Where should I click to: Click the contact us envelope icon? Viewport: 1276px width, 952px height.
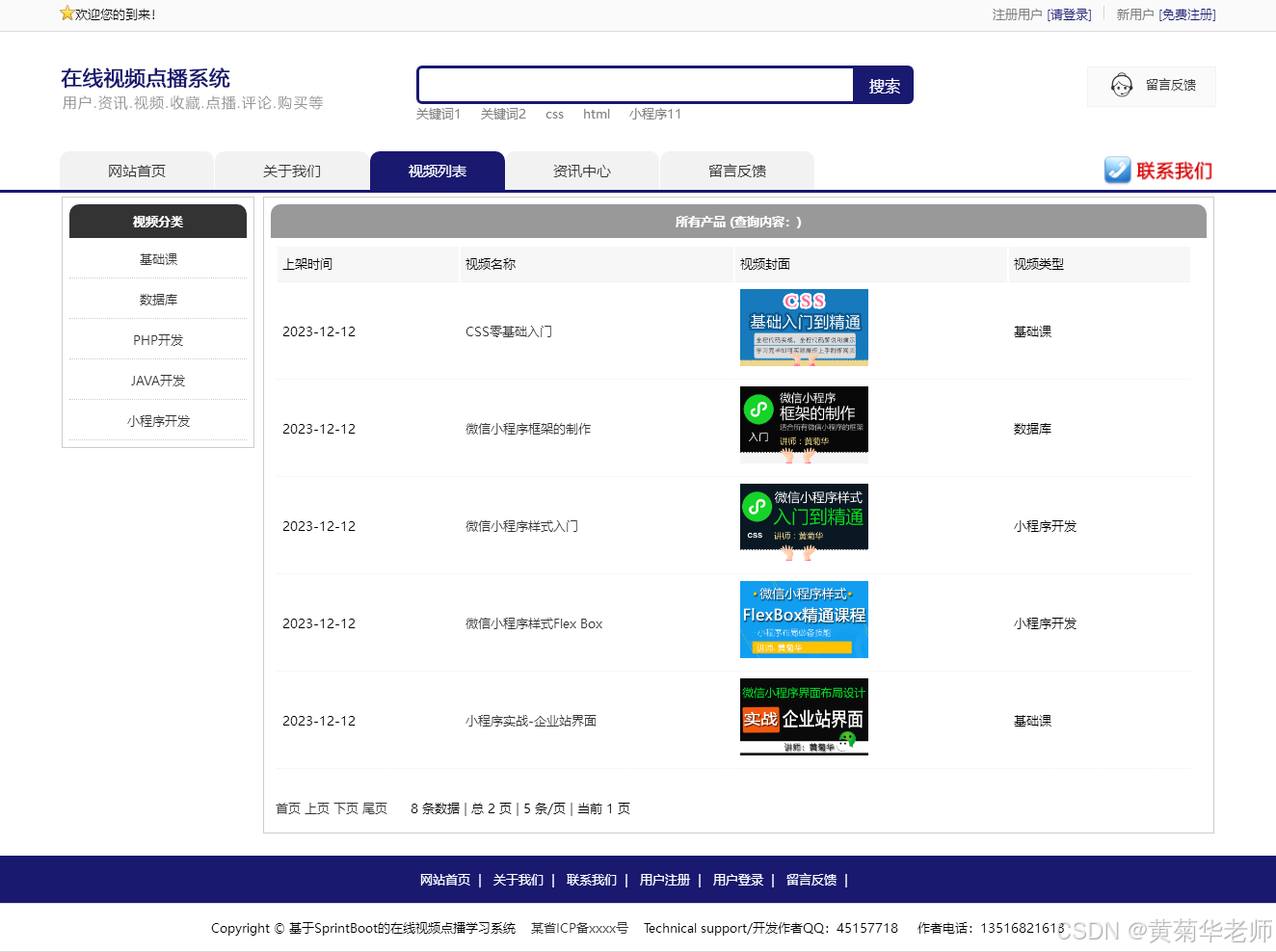(1117, 171)
